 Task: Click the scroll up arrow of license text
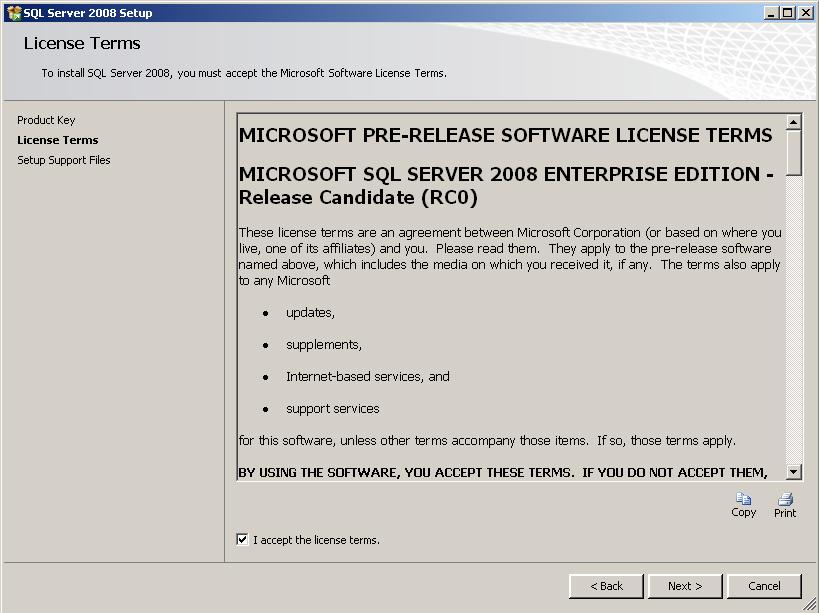793,122
